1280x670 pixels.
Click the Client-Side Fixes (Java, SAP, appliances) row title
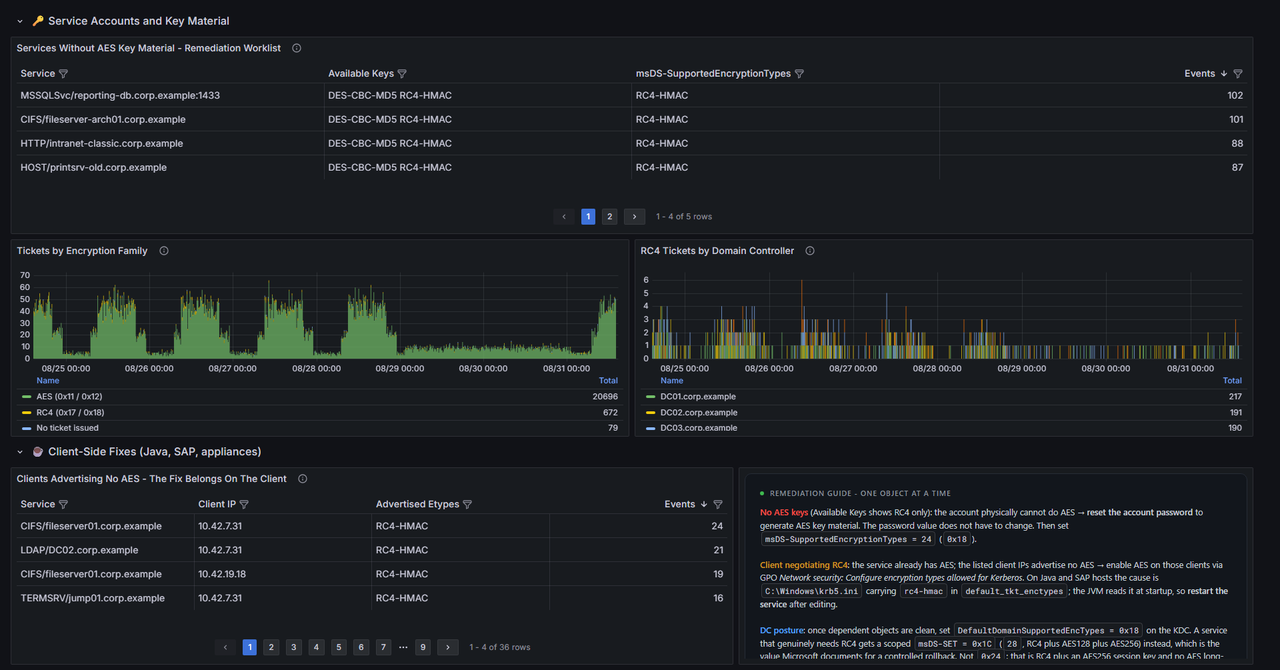154,452
